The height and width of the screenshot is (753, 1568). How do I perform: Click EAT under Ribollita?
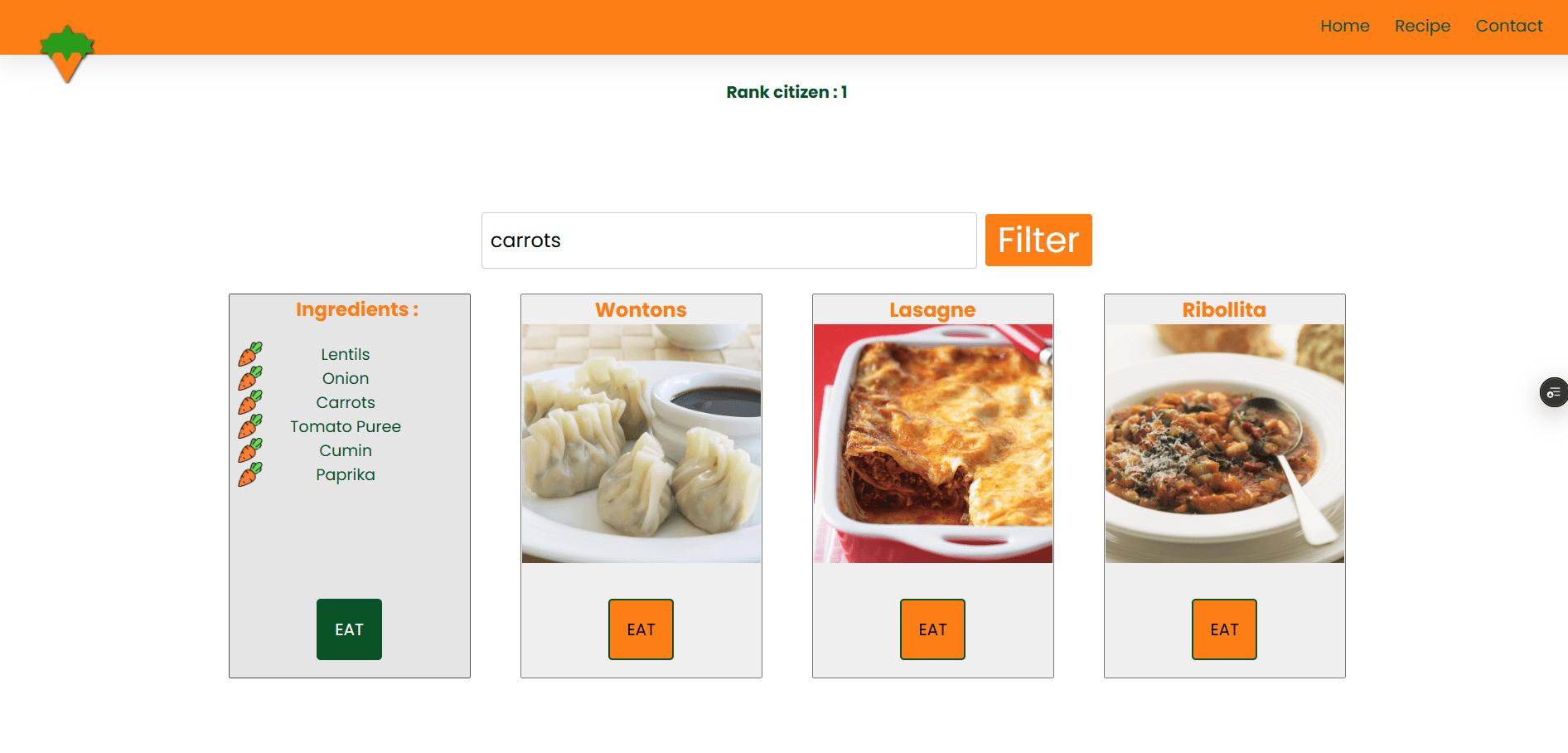click(x=1224, y=629)
